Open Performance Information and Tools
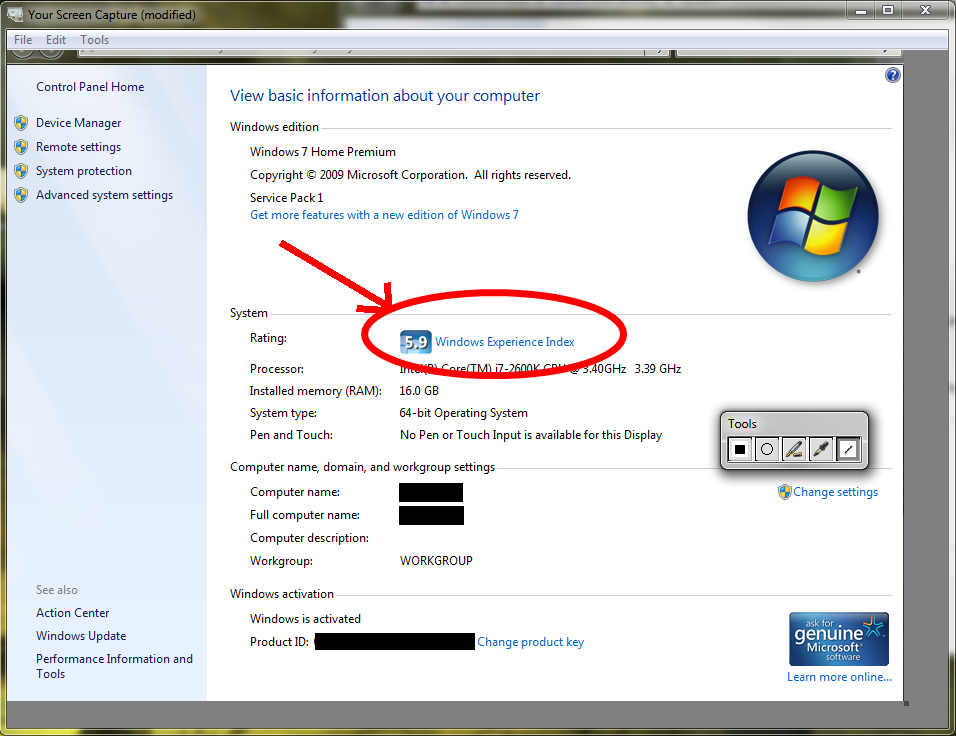The width and height of the screenshot is (956, 736). pyautogui.click(x=114, y=666)
